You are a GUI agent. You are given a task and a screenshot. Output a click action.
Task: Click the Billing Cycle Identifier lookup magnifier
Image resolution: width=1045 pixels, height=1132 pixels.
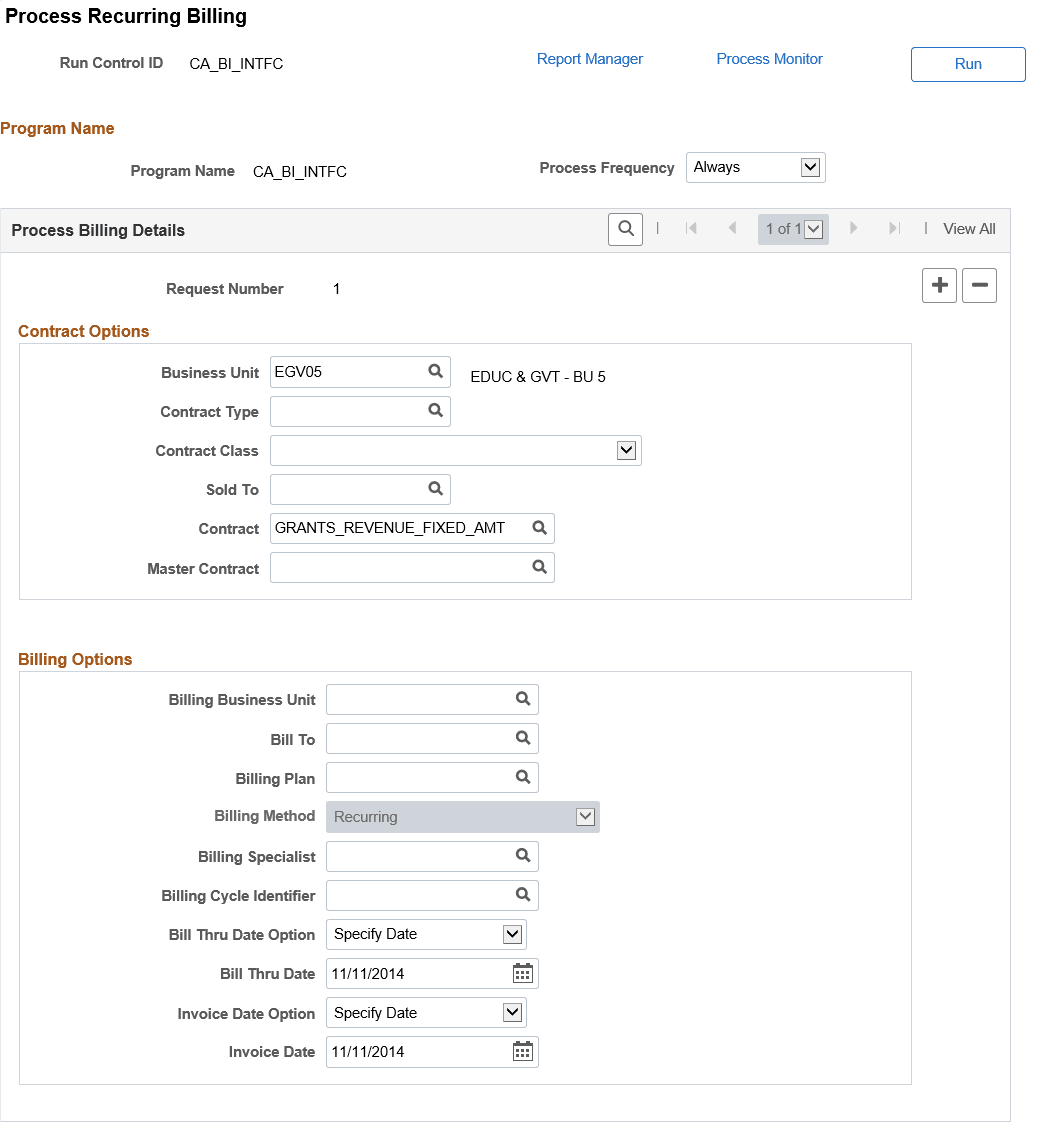click(521, 895)
